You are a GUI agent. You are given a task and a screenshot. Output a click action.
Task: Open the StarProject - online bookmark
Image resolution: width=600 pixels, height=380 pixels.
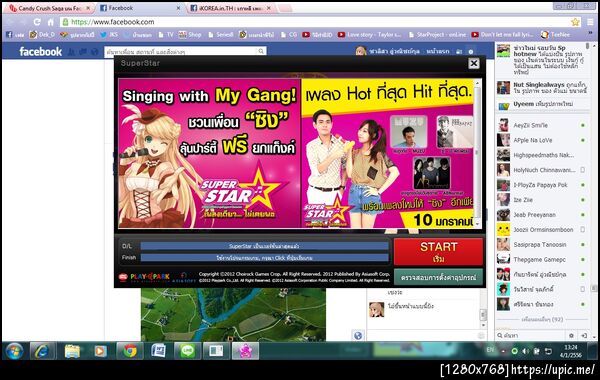pos(437,35)
